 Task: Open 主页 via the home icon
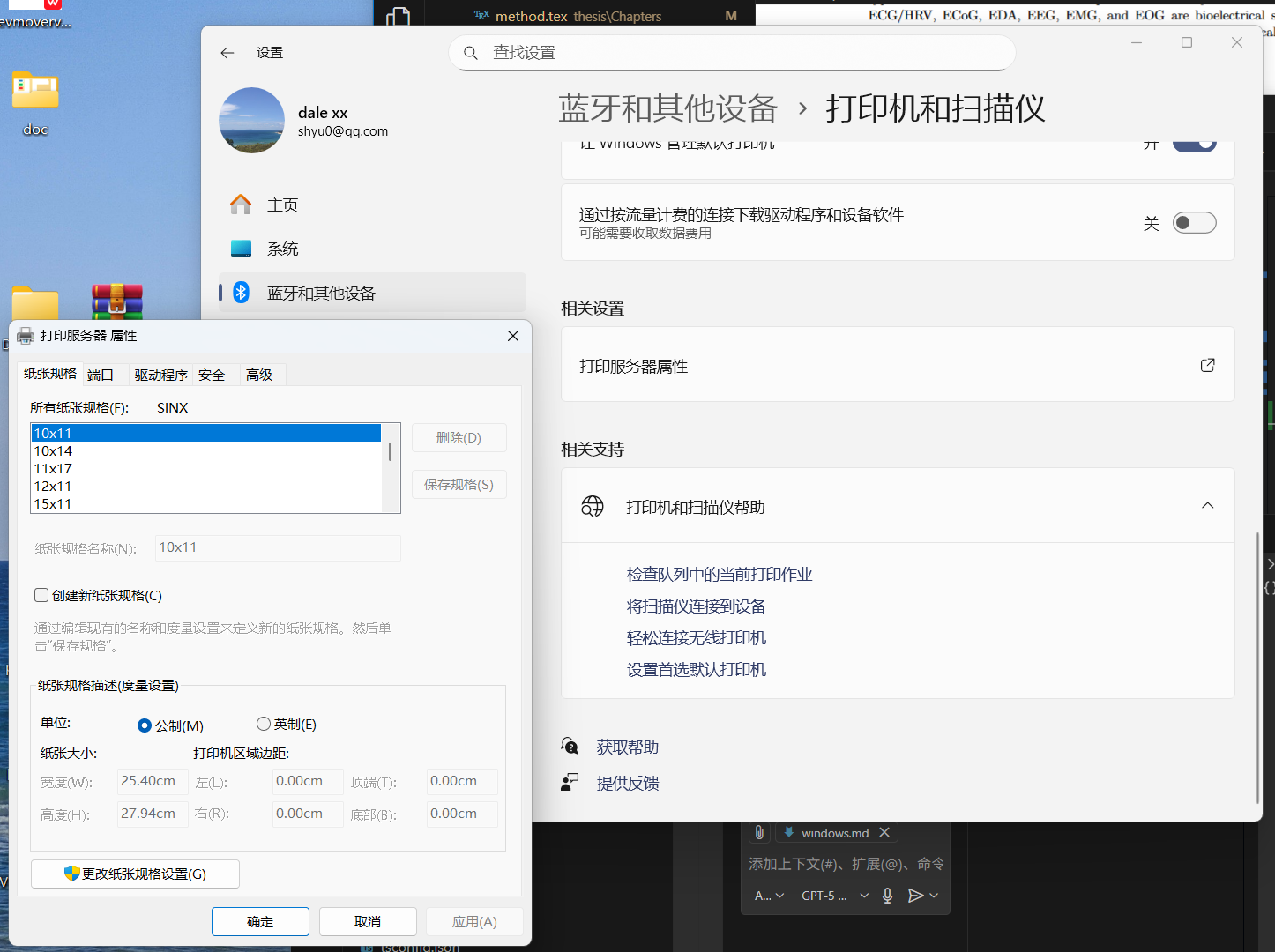241,205
